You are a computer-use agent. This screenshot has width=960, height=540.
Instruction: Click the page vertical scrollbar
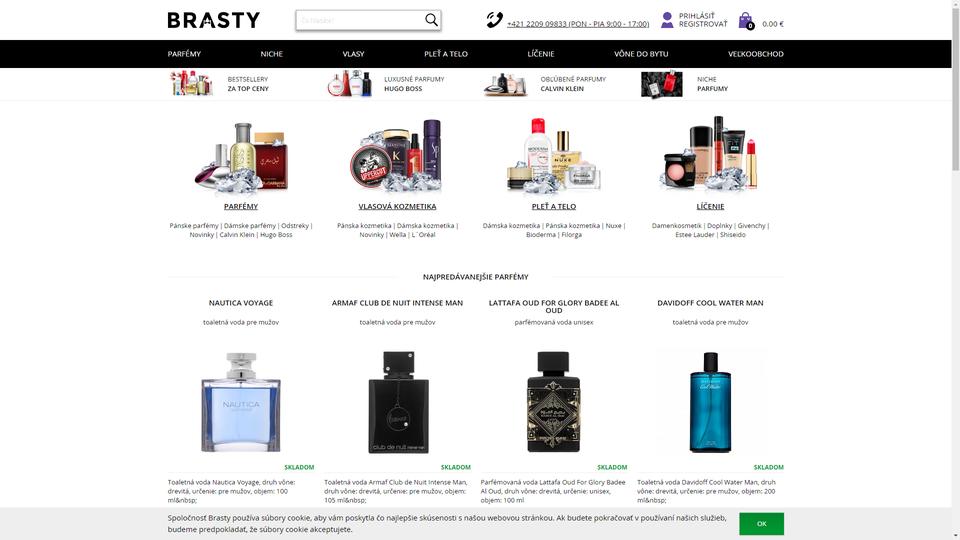click(x=955, y=270)
